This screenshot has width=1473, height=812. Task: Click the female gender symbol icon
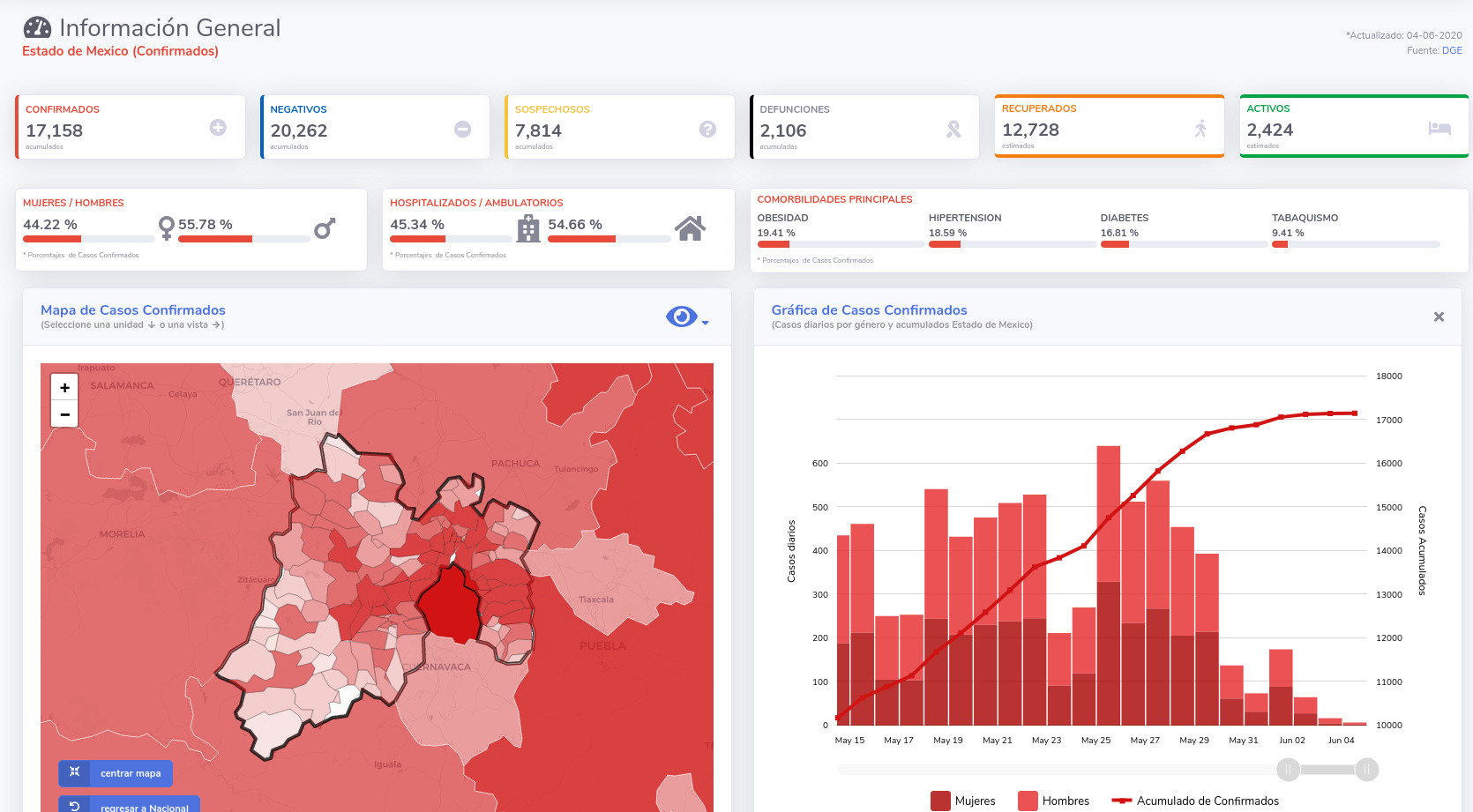(166, 229)
